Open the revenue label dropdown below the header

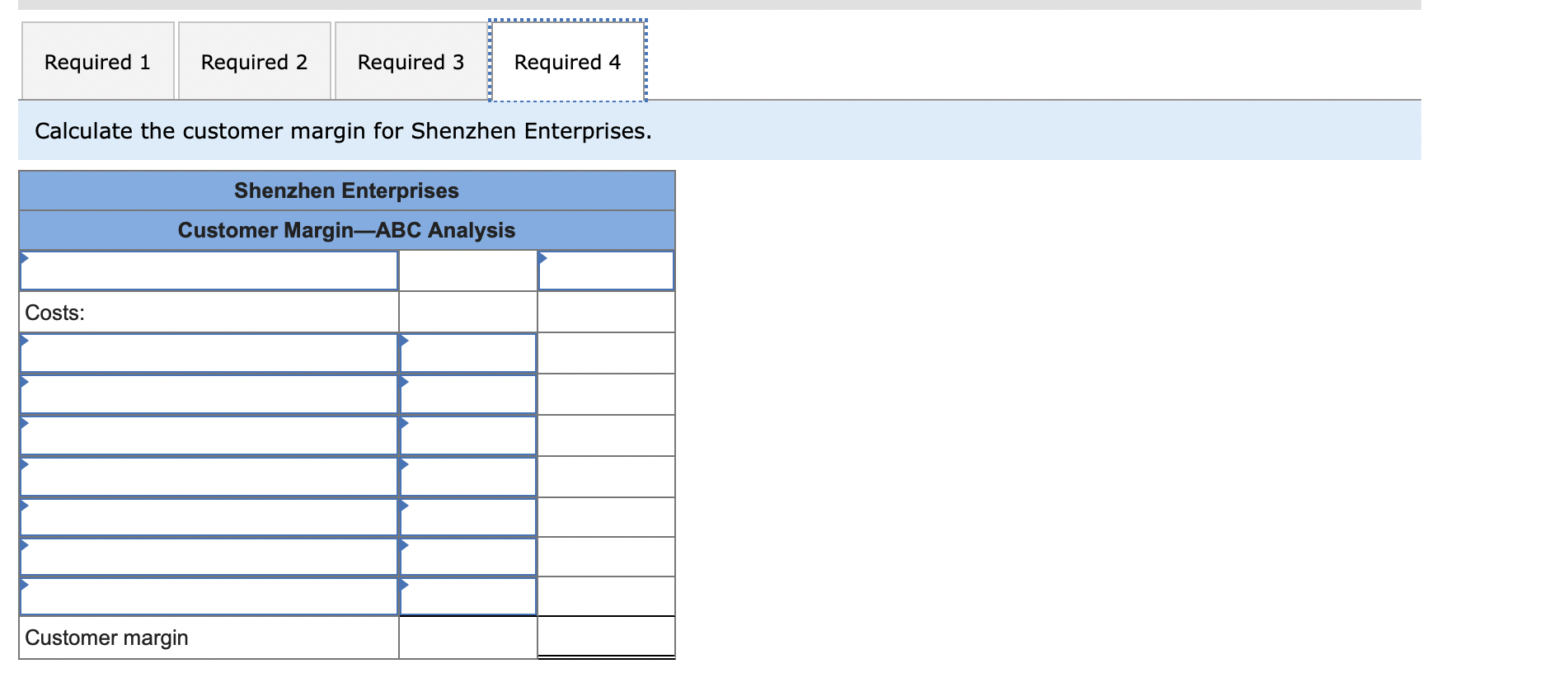coord(209,270)
